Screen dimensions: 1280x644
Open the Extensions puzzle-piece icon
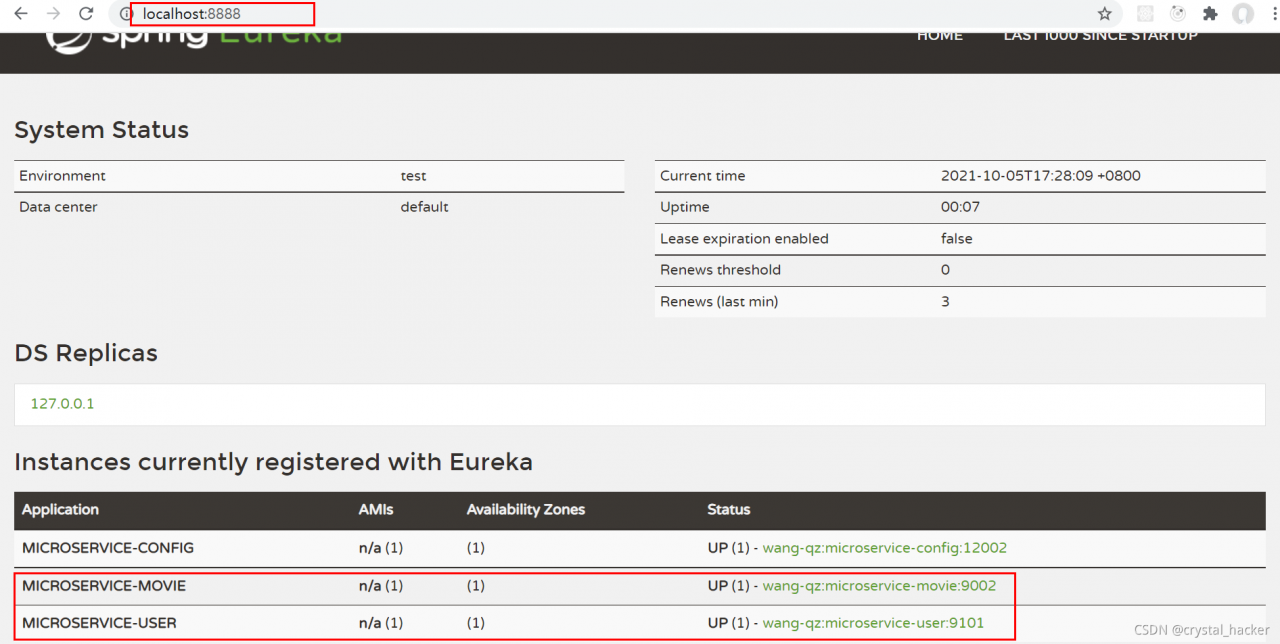[1210, 14]
